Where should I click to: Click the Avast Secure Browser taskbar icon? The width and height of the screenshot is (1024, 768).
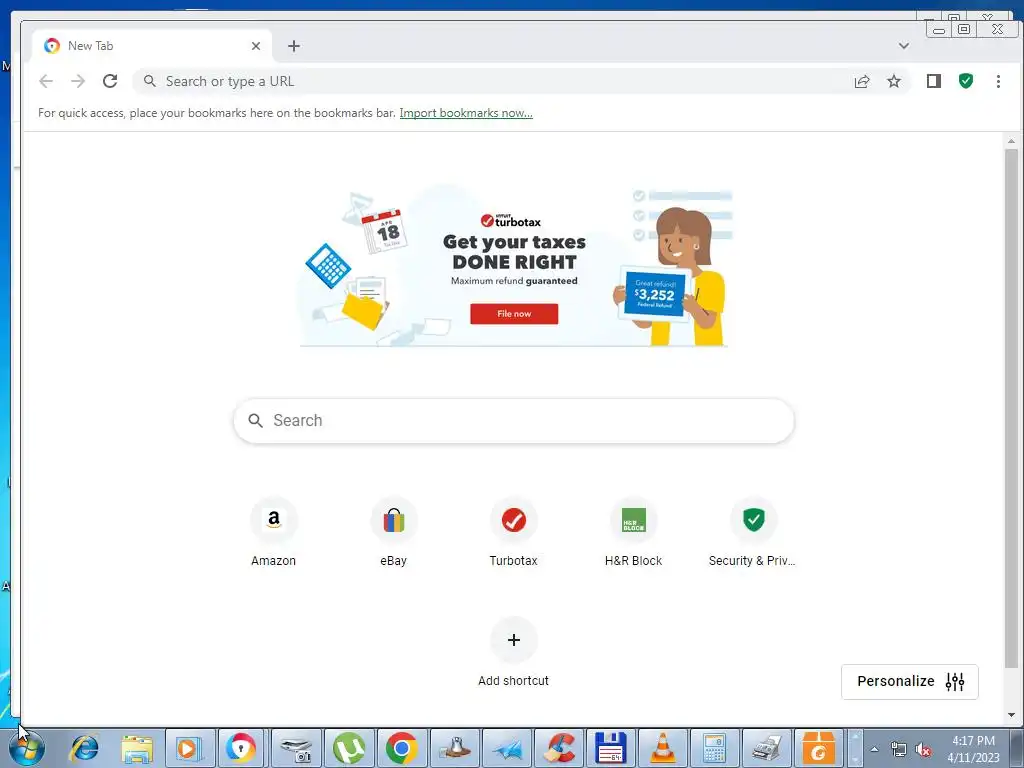click(x=241, y=748)
